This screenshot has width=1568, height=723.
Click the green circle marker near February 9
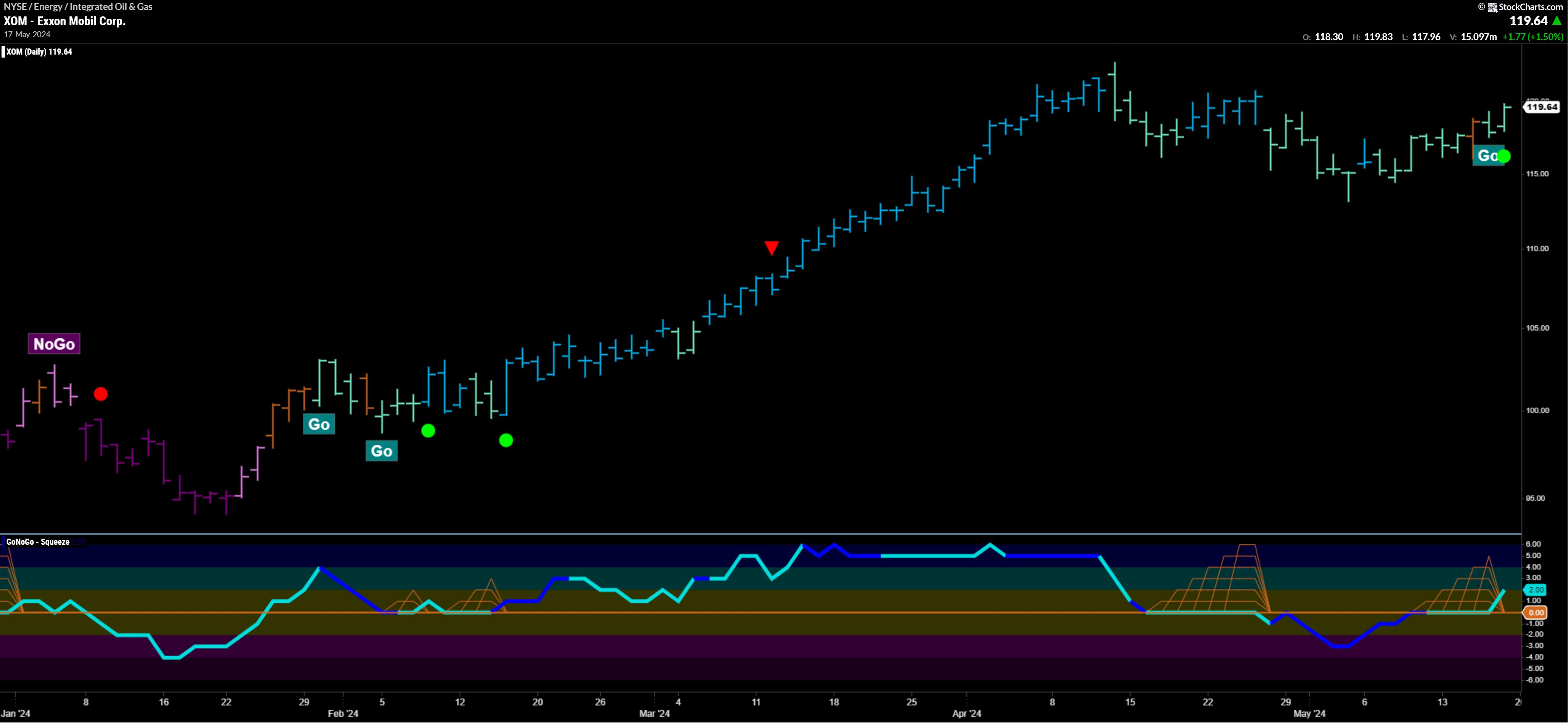click(x=428, y=431)
